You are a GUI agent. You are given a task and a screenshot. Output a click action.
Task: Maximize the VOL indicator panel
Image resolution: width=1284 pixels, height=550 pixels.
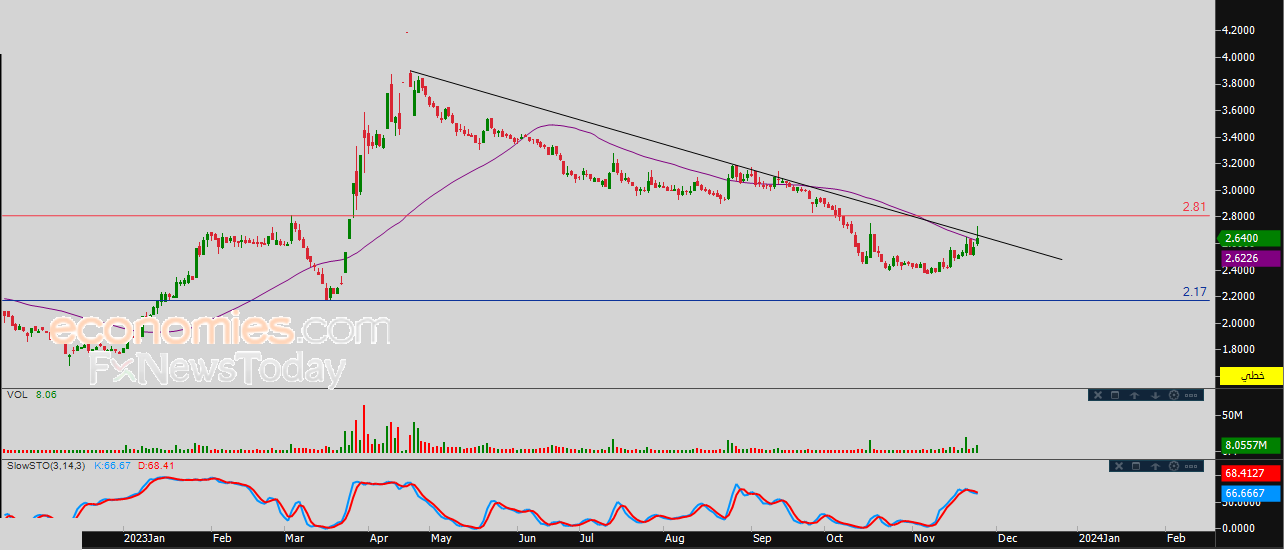click(1115, 395)
